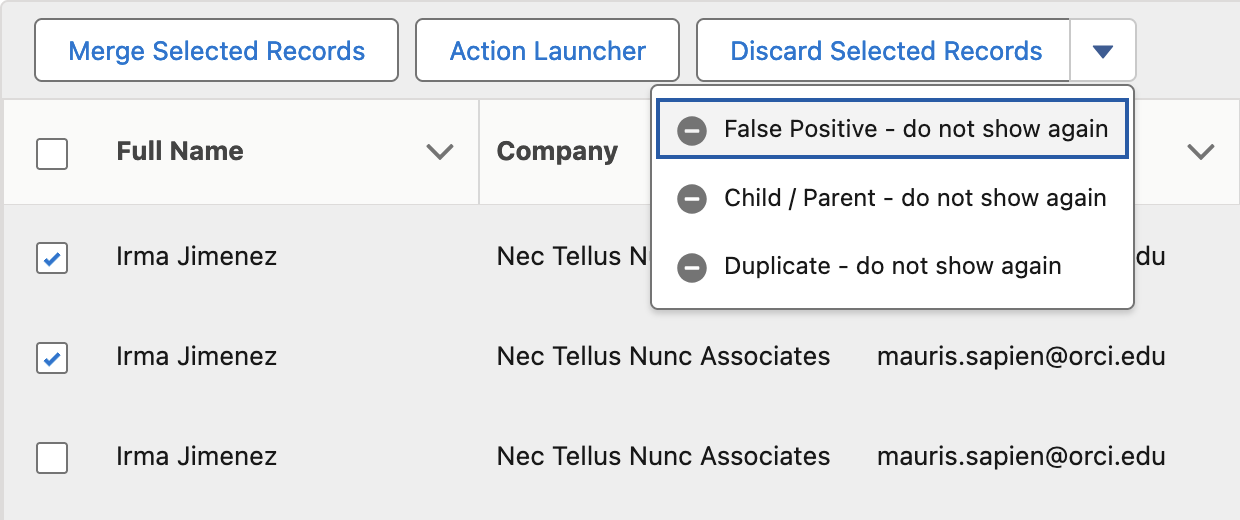Image resolution: width=1240 pixels, height=520 pixels.
Task: Click the minus icon beside False Positive option
Action: coord(692,130)
